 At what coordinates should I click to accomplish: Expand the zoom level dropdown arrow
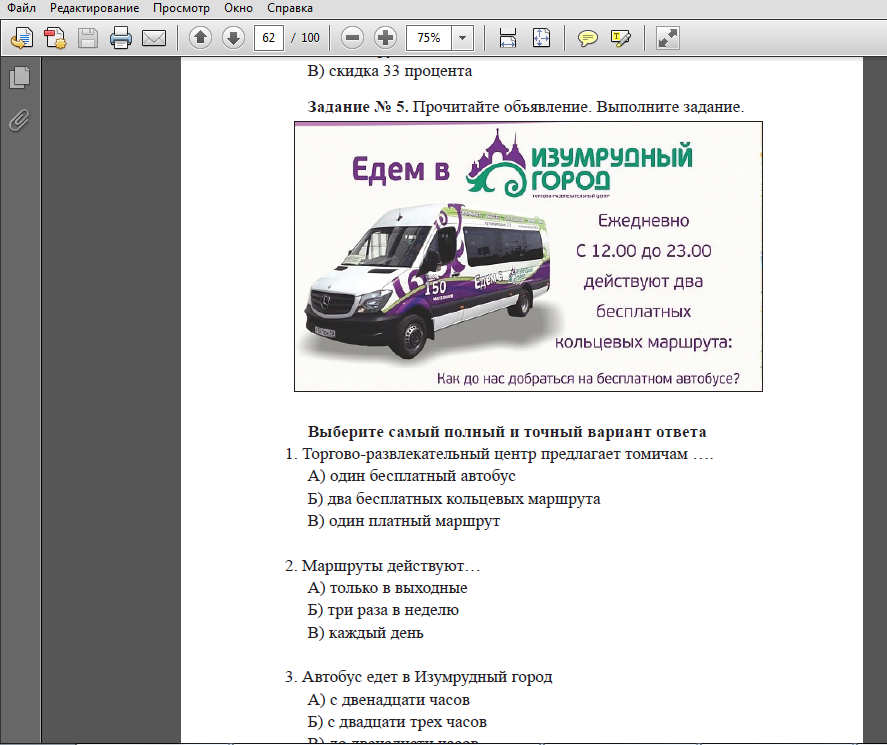tap(462, 38)
